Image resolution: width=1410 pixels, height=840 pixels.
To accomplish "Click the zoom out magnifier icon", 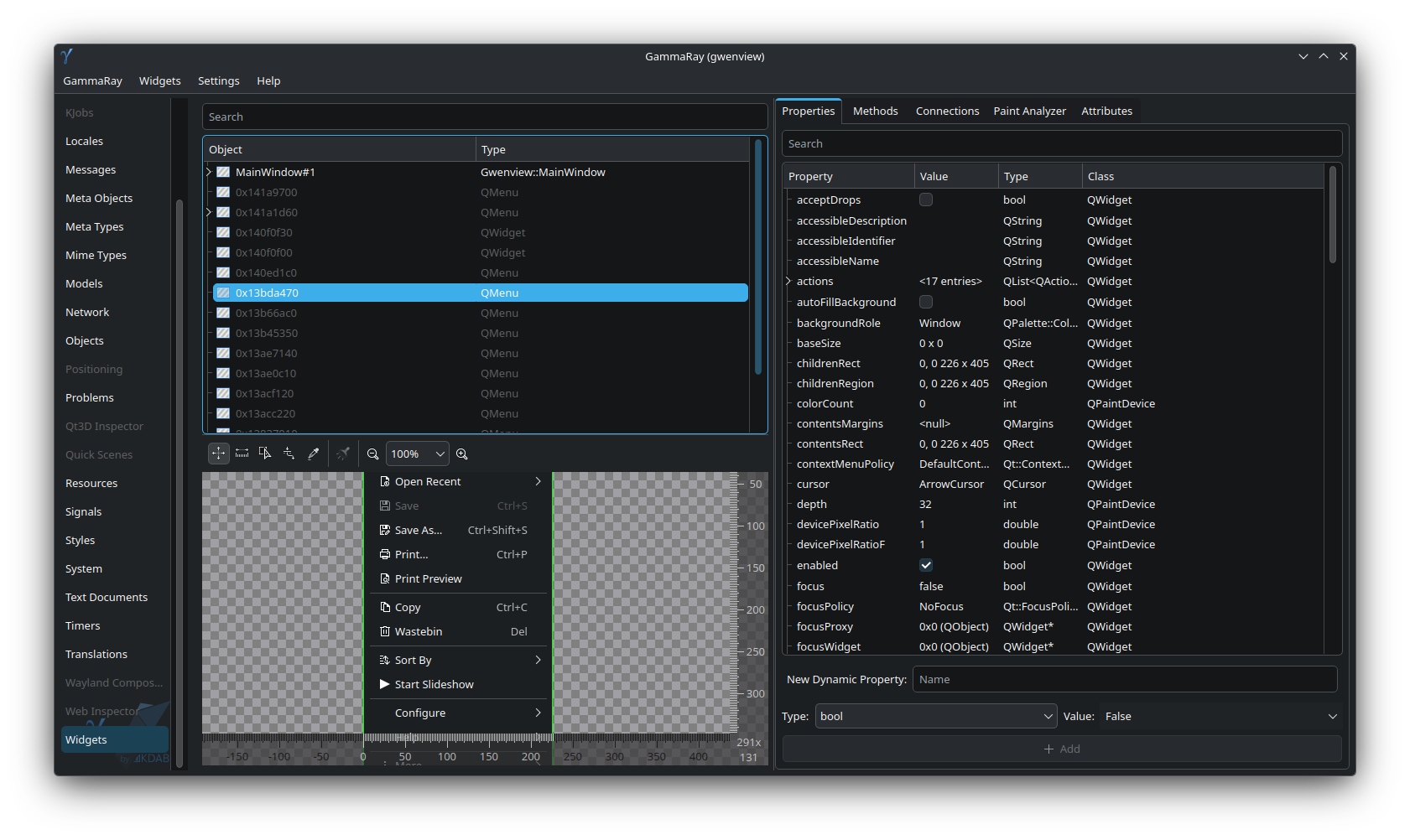I will tap(372, 454).
